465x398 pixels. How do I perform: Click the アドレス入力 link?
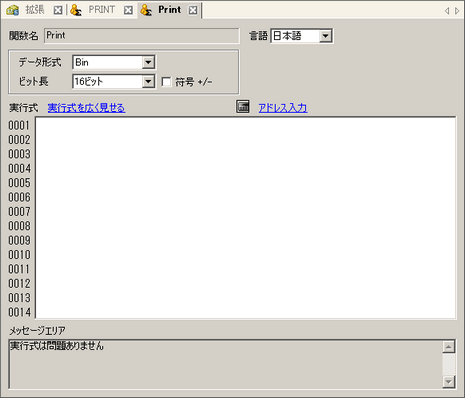coord(283,108)
